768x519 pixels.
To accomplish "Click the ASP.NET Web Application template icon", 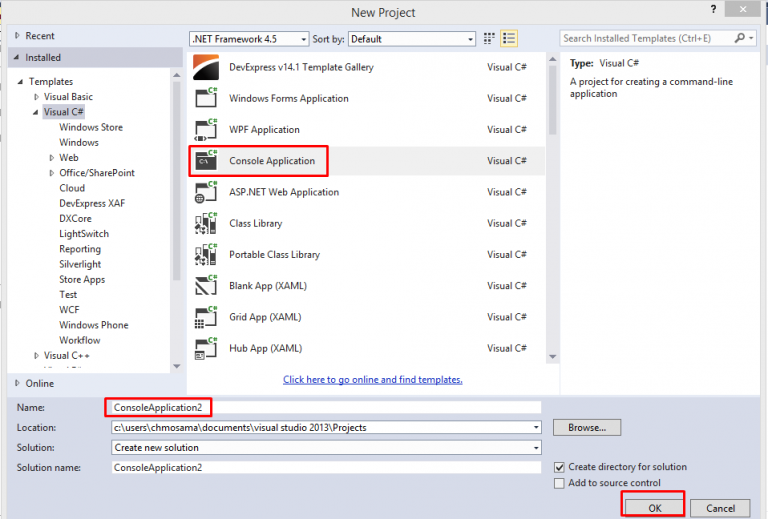I will (x=206, y=192).
